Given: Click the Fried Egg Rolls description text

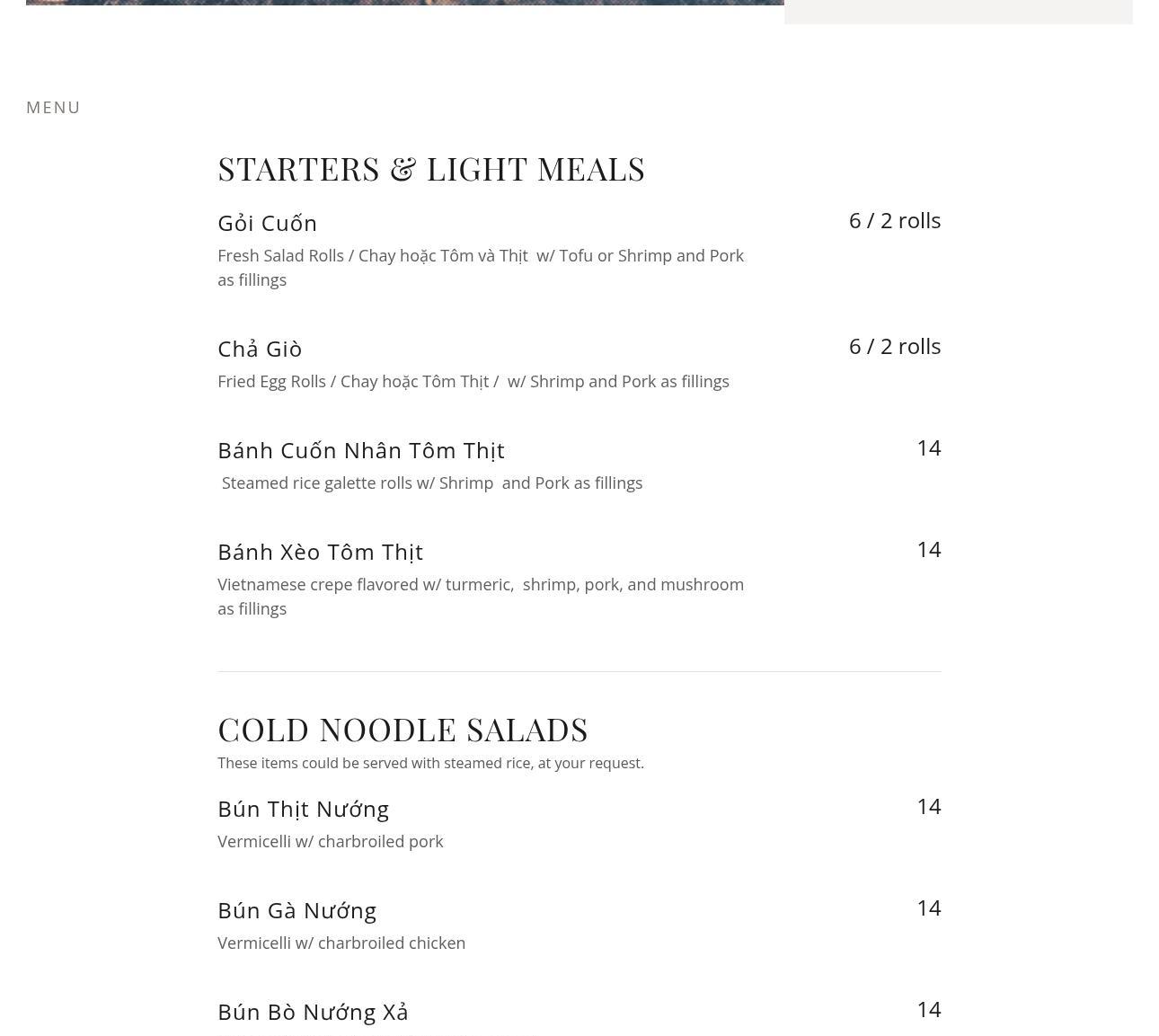Looking at the screenshot, I should click(473, 381).
